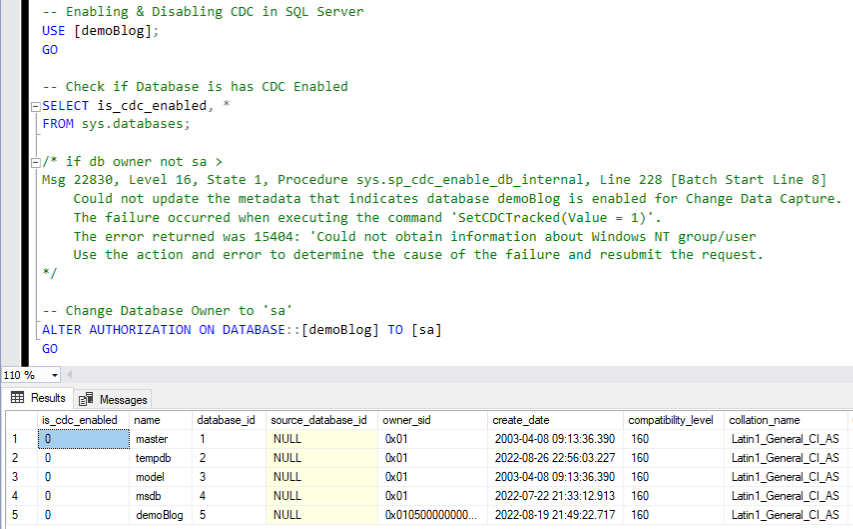Collapse the SELECT is_cdc_enabled code block
This screenshot has height=529, width=853.
(x=35, y=107)
